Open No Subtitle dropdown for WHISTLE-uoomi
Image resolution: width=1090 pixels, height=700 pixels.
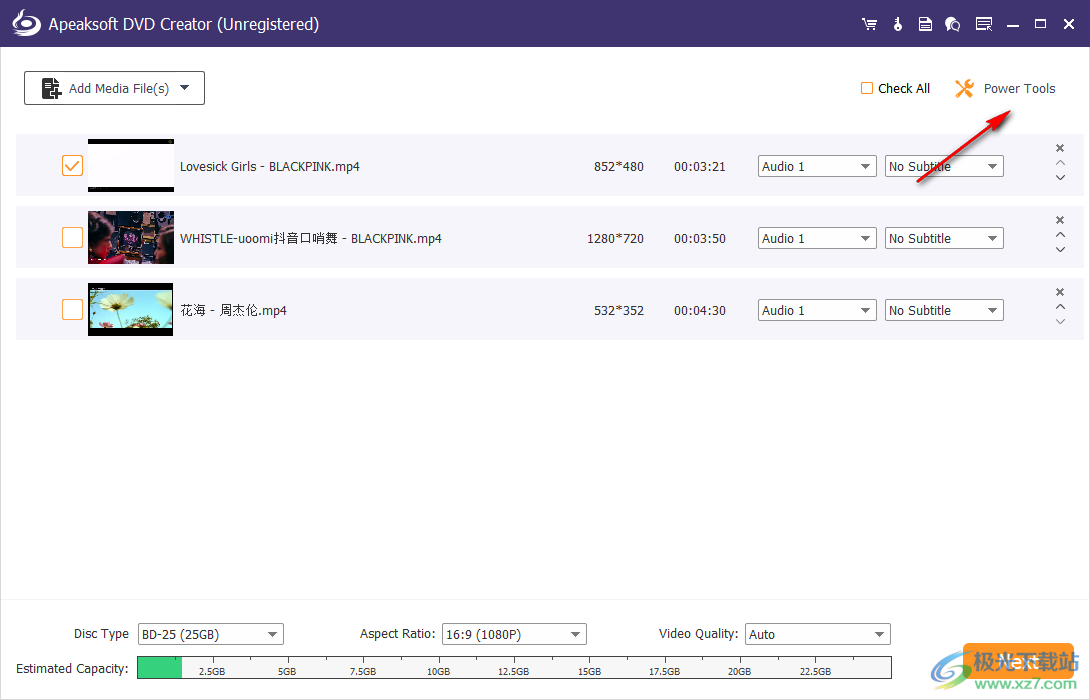coord(944,238)
